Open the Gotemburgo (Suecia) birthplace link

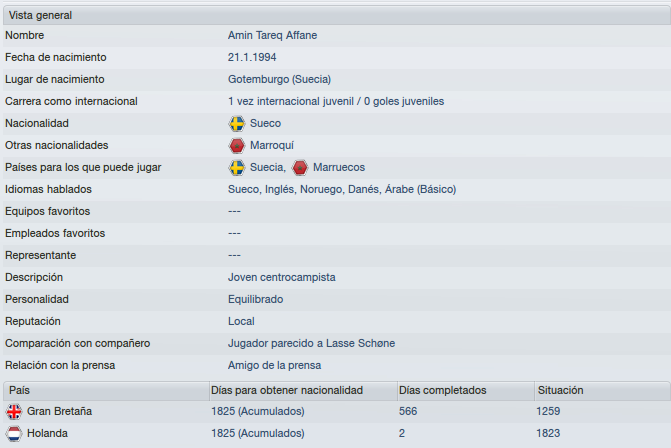279,79
